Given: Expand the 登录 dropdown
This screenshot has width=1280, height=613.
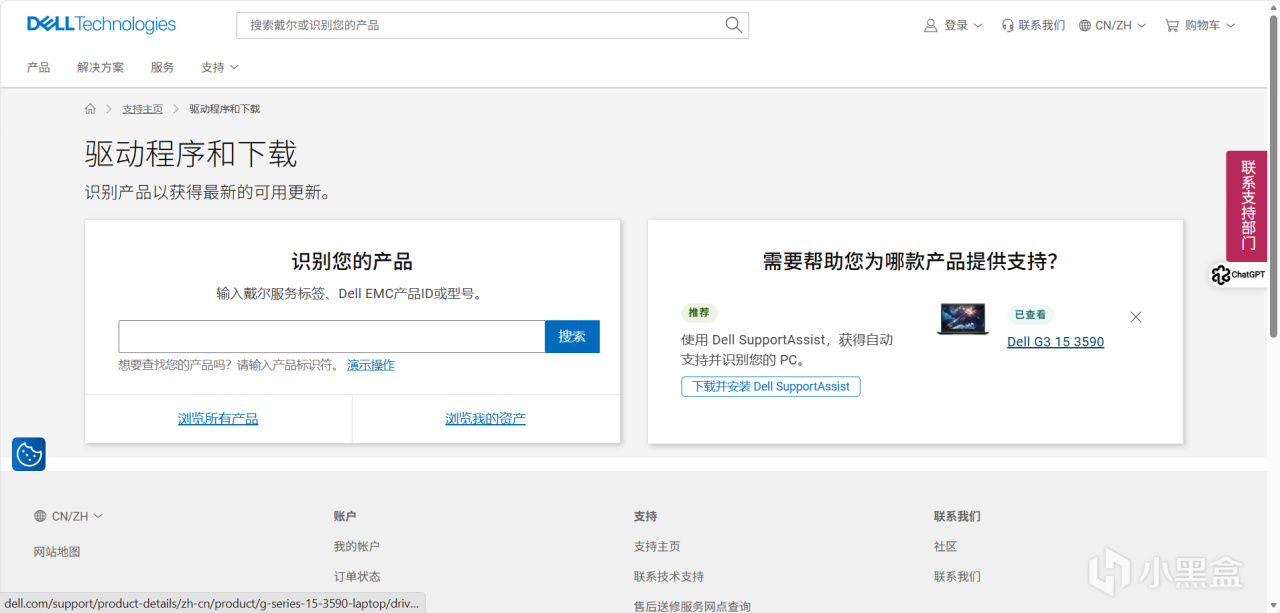Looking at the screenshot, I should [x=963, y=25].
